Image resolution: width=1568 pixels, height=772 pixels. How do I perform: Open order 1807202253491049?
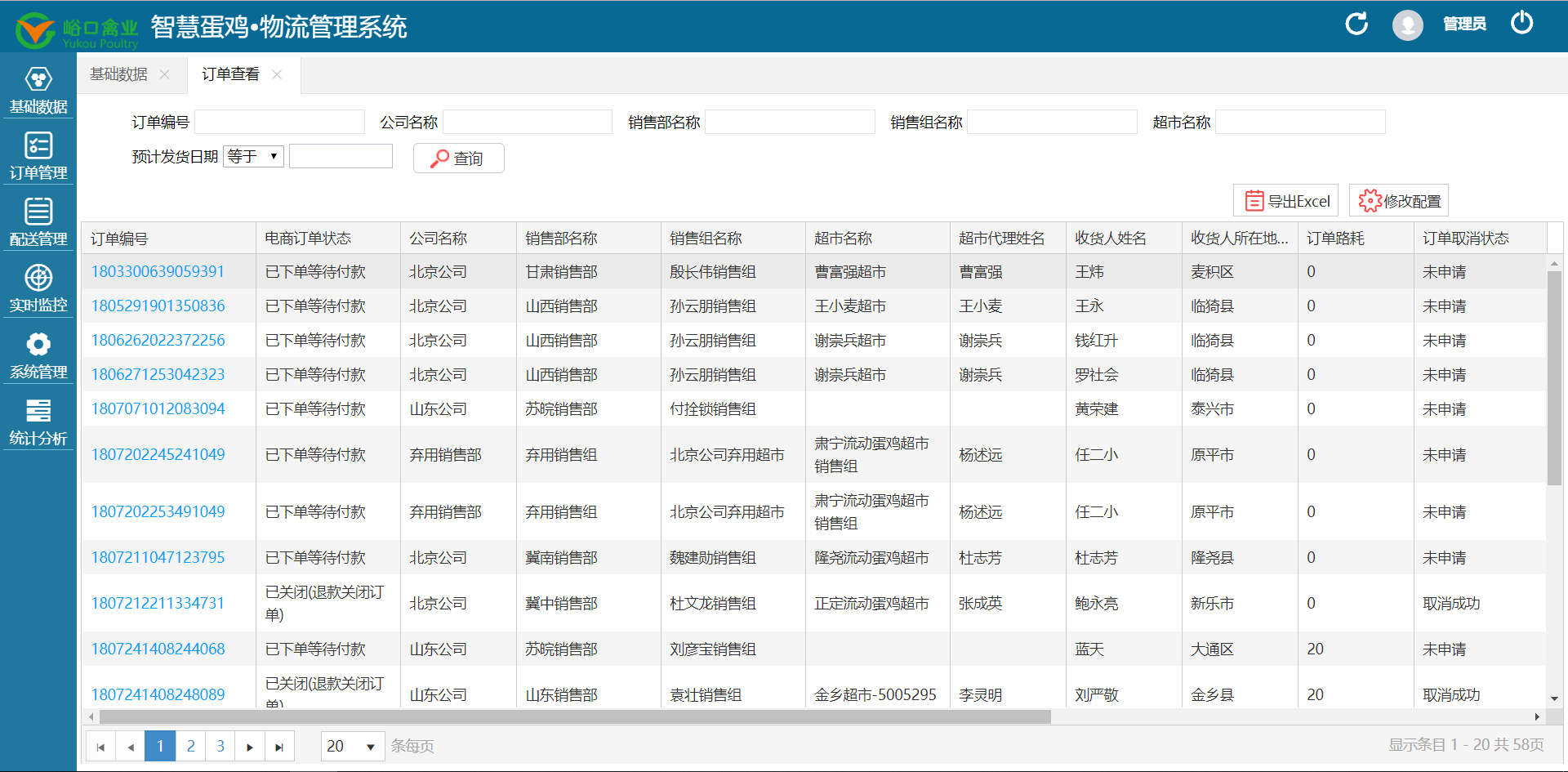[x=158, y=512]
